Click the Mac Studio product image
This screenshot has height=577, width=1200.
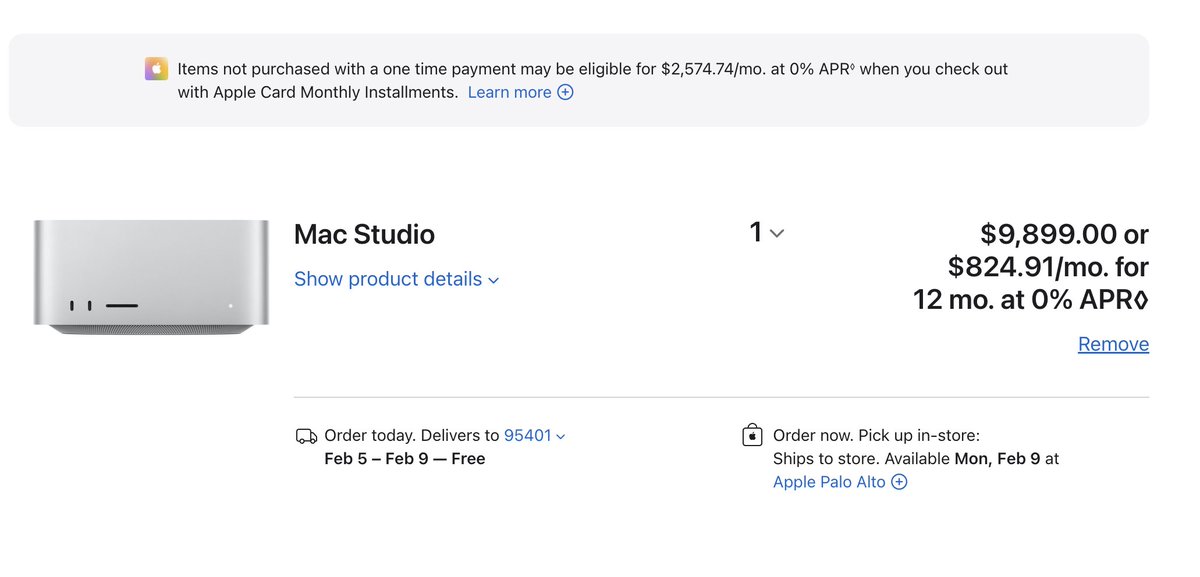click(151, 277)
